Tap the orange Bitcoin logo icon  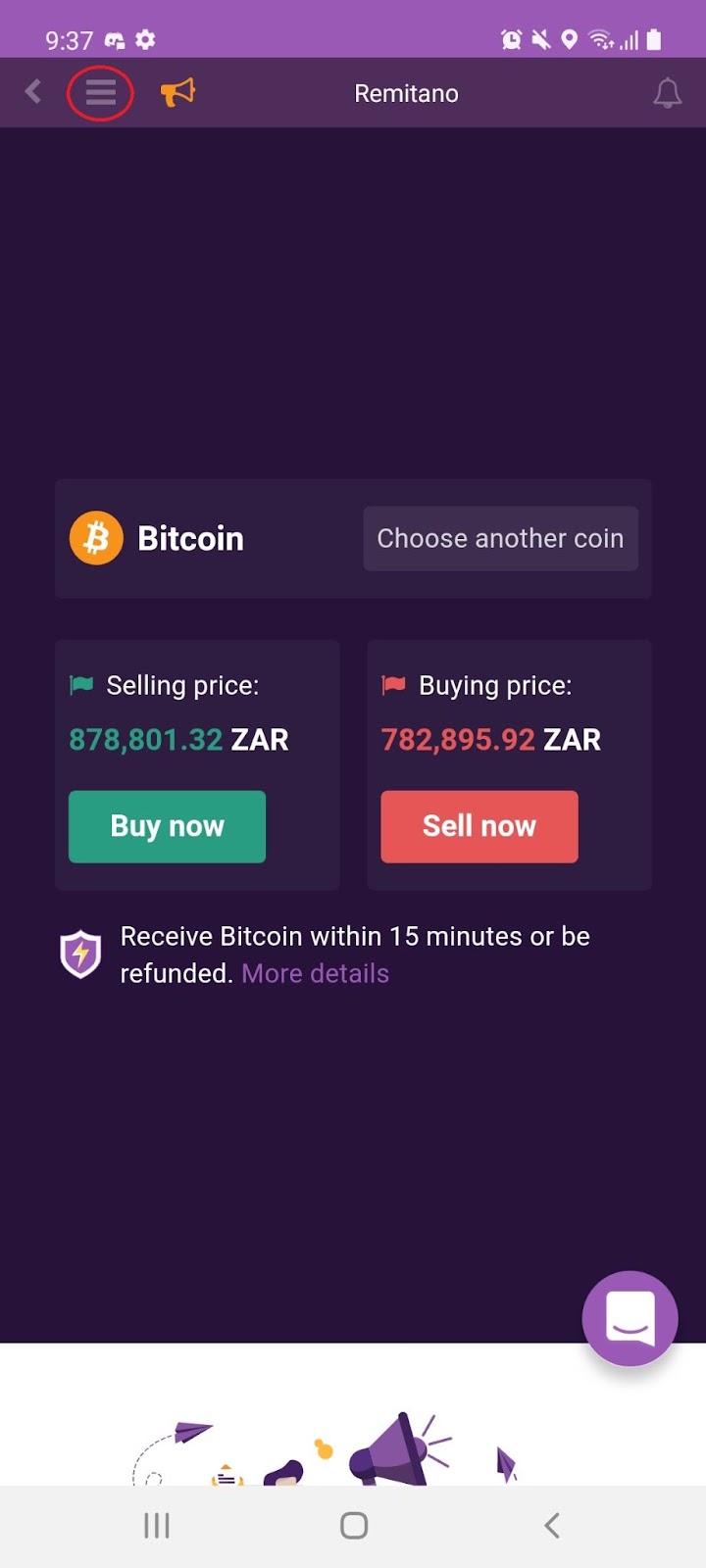96,538
